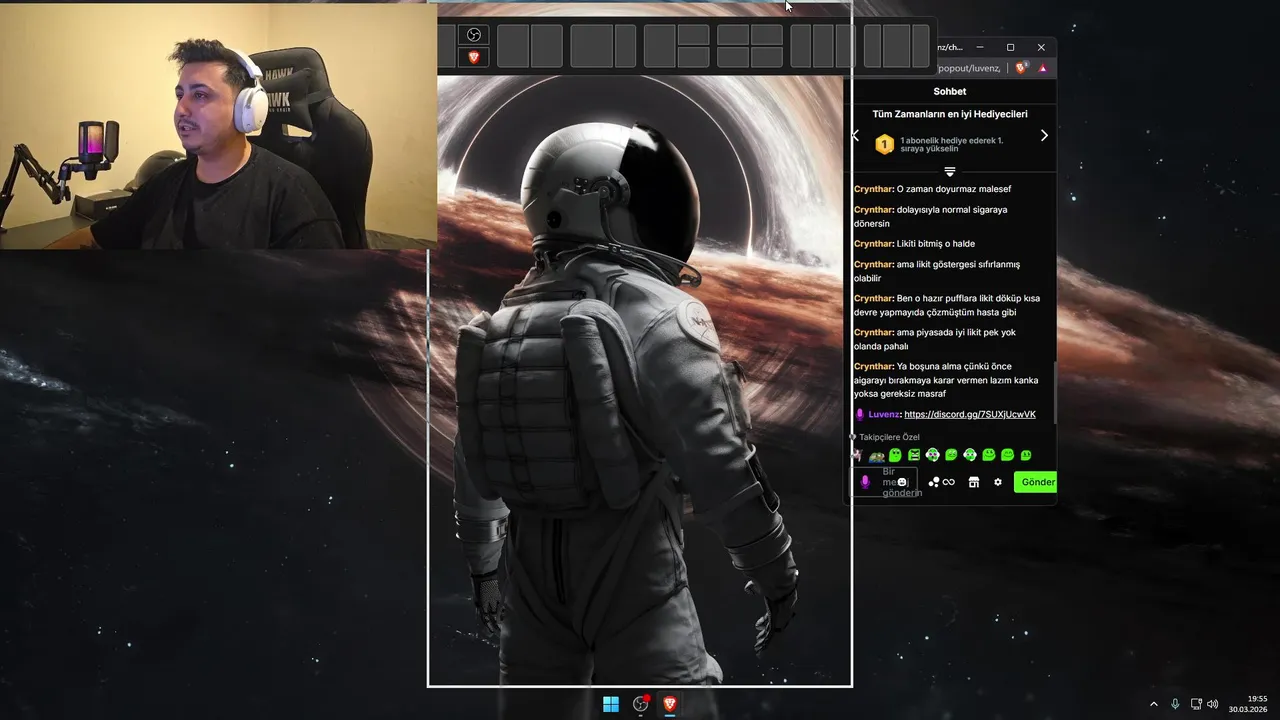The image size is (1280, 720).
Task: Open the chat shop icon
Action: tap(974, 482)
